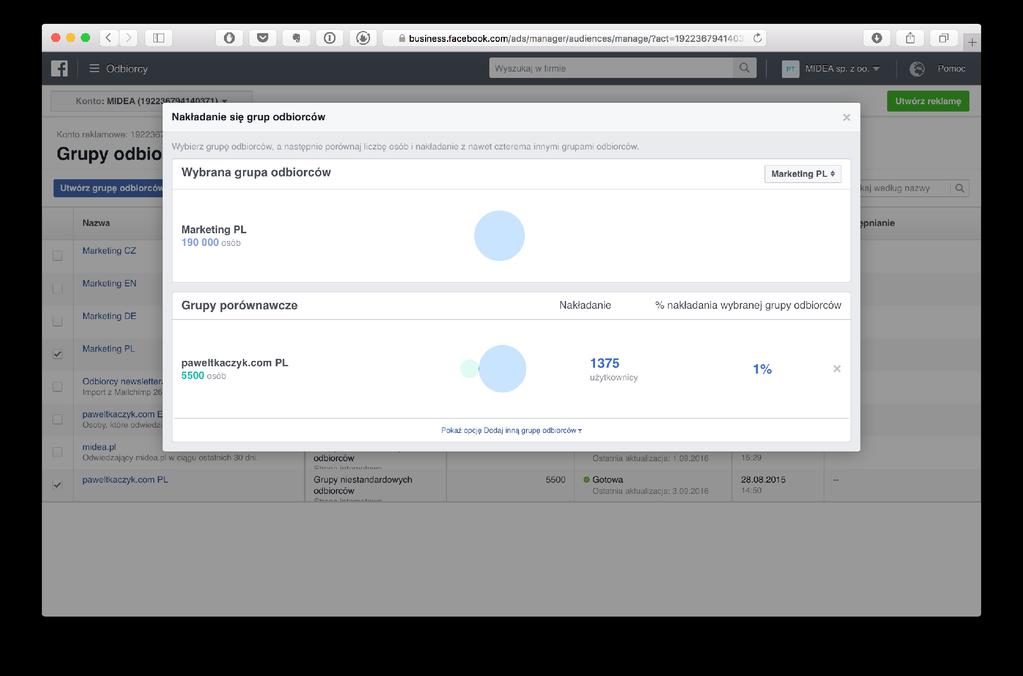The height and width of the screenshot is (676, 1023).
Task: Click the 190 000 osób audience size
Action: tap(211, 243)
